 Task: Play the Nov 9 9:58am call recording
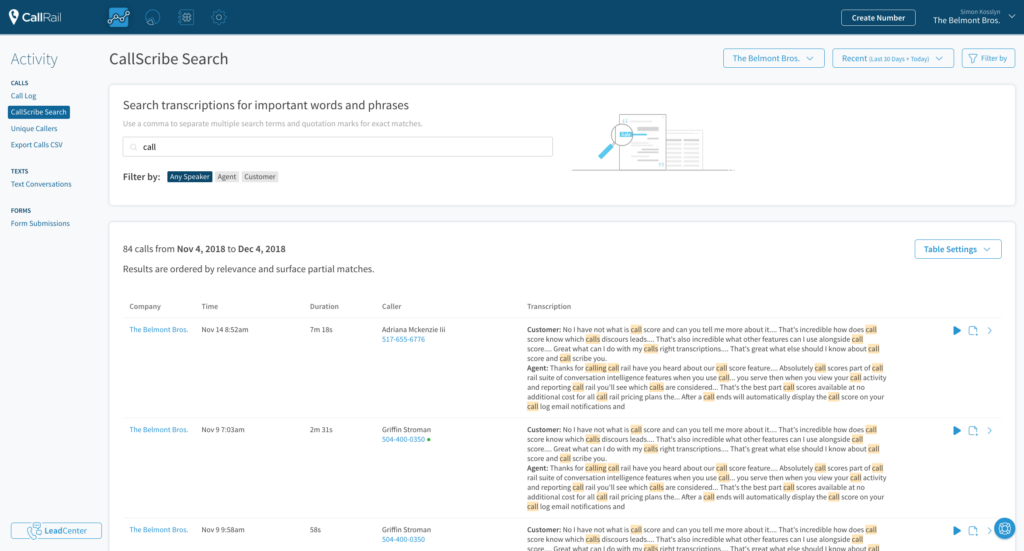coord(956,530)
